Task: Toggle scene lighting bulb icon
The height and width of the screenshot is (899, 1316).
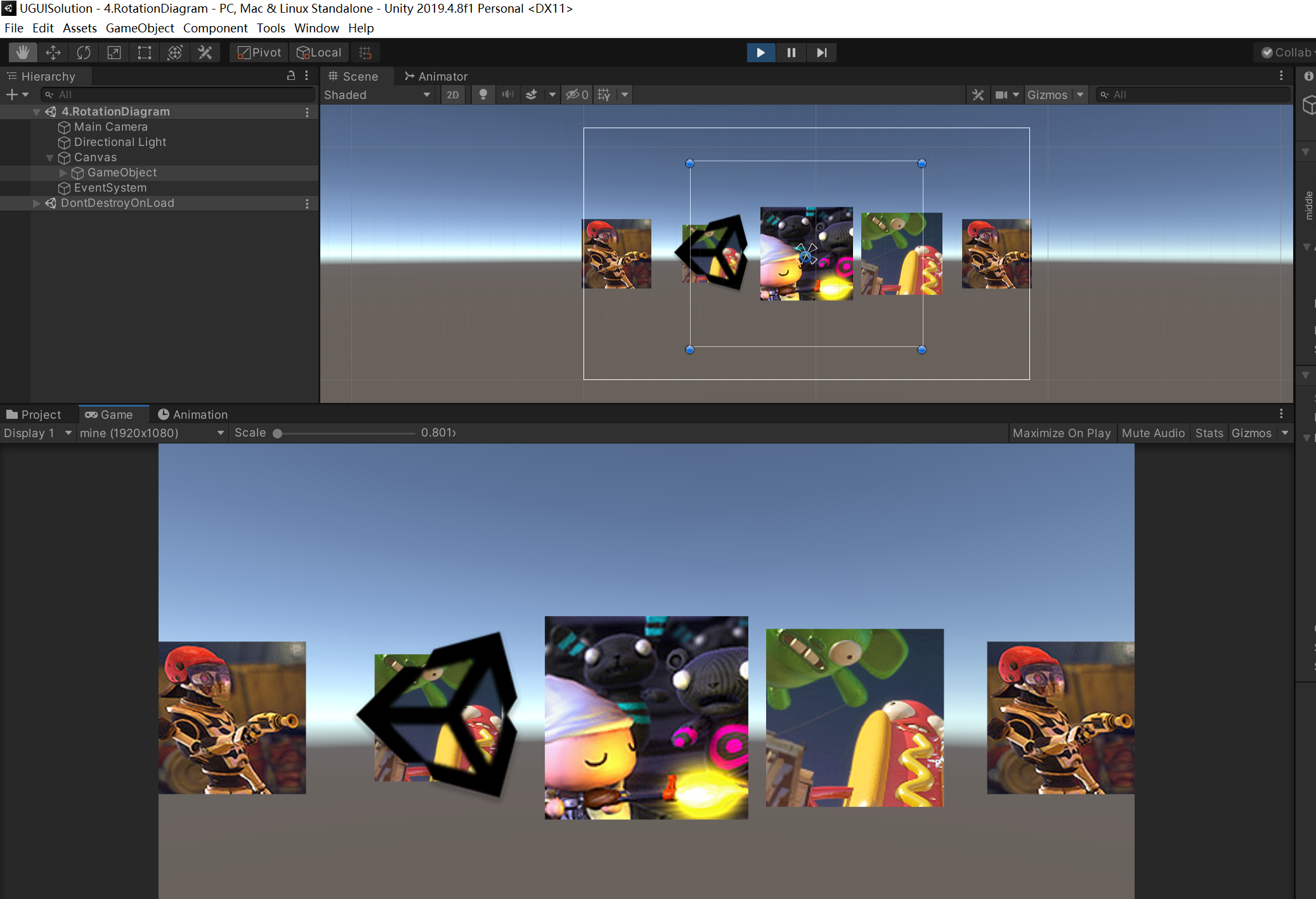Action: point(483,95)
